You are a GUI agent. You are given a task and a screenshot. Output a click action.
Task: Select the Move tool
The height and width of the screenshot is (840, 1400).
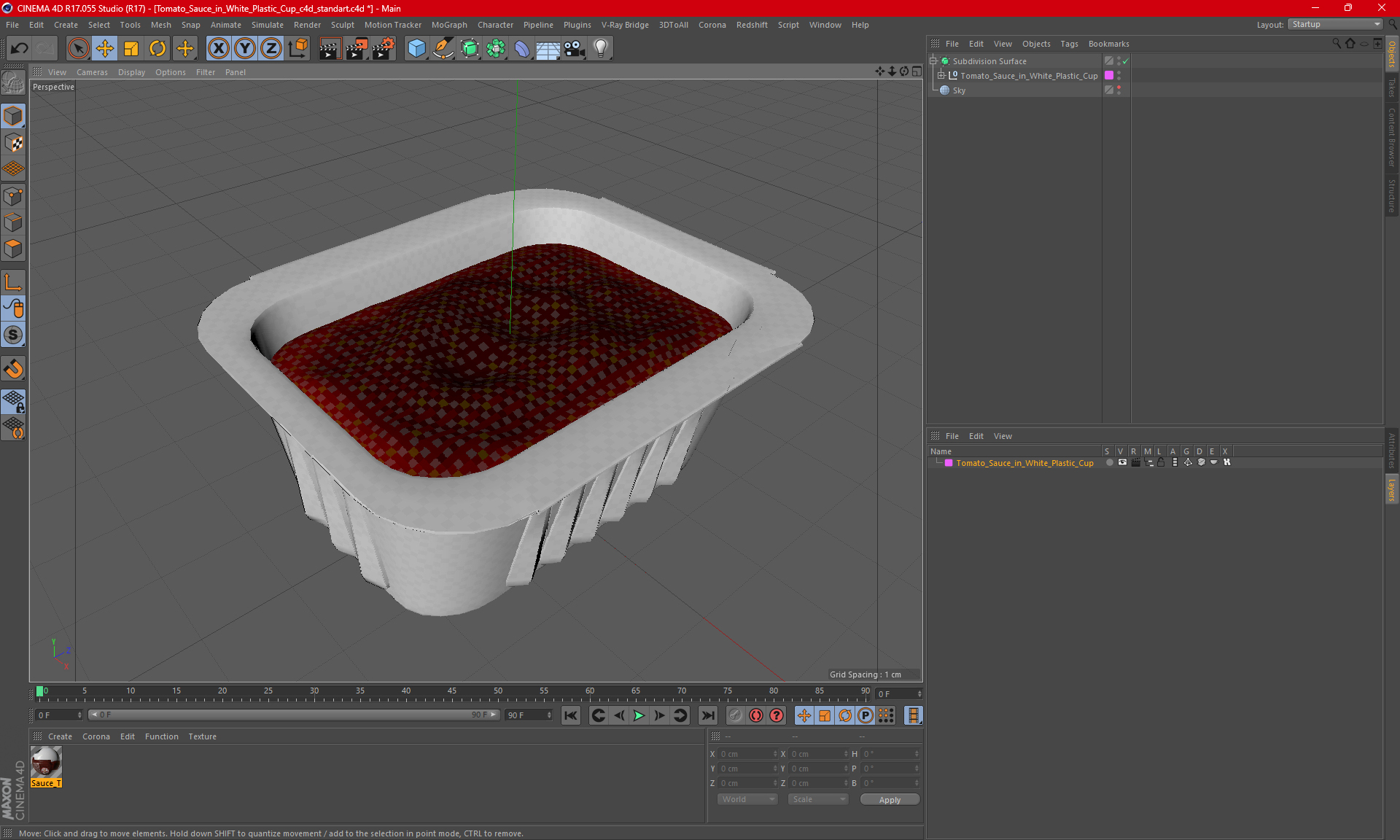104,48
